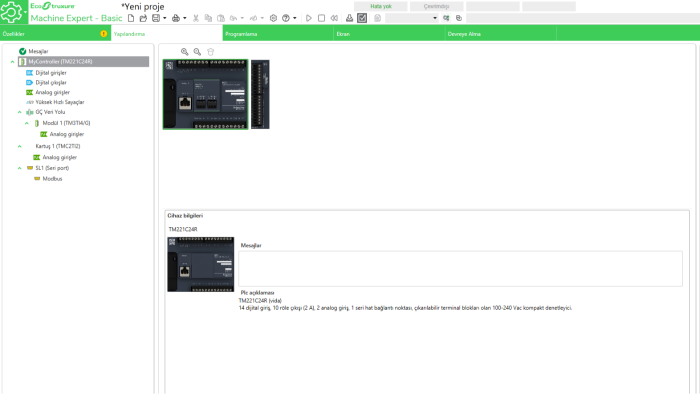Collapse the SL1 (Seri port) node
The height and width of the screenshot is (394, 700).
pyautogui.click(x=20, y=168)
